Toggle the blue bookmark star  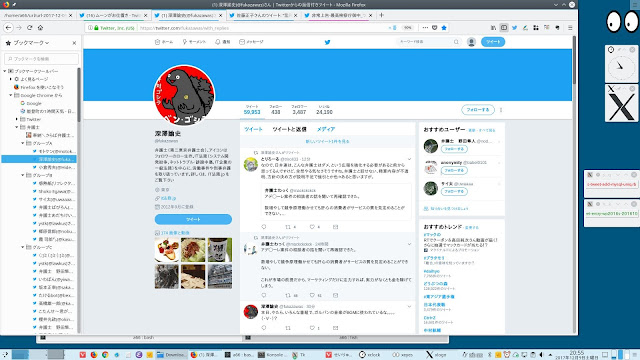[x=444, y=28]
